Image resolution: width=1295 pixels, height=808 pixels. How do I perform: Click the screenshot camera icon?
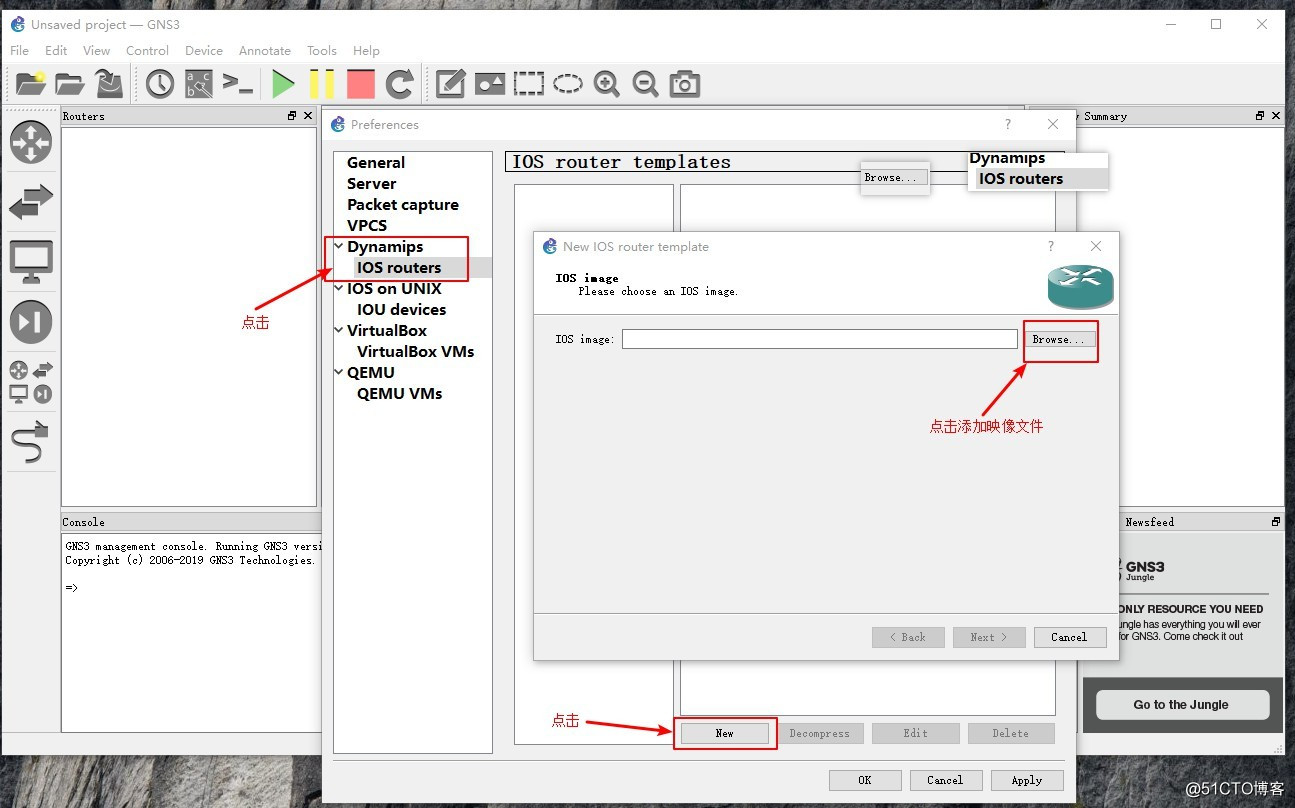pos(685,84)
